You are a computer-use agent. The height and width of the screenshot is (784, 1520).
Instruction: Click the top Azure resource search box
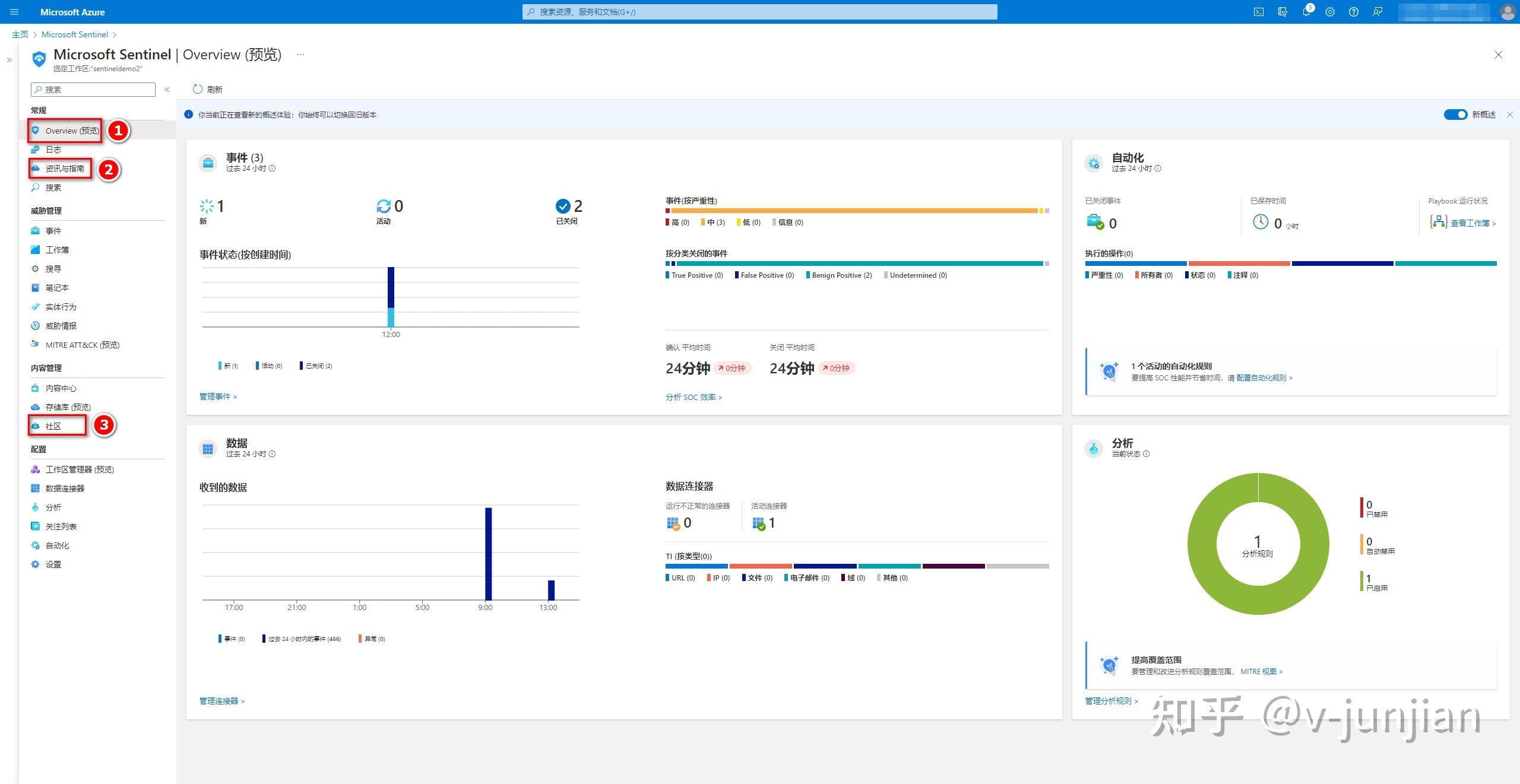click(x=760, y=12)
